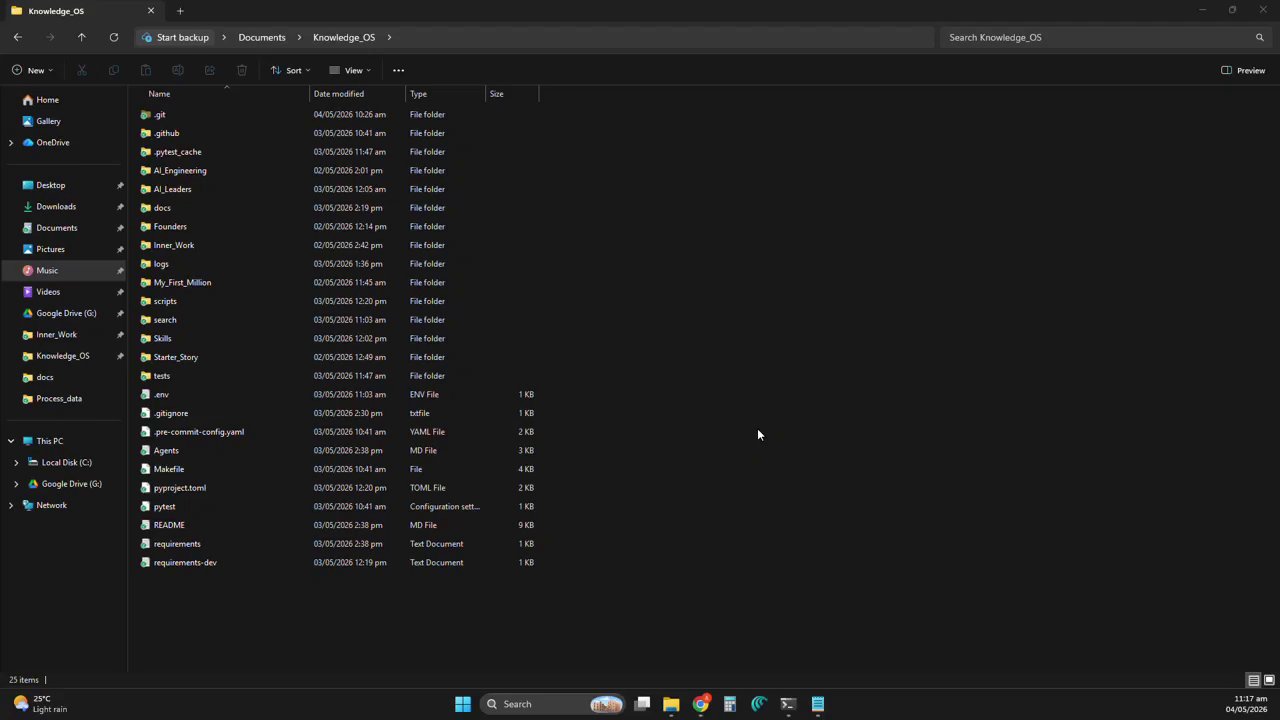Open File Explorer from the taskbar
Image resolution: width=1280 pixels, height=720 pixels.
[x=671, y=704]
